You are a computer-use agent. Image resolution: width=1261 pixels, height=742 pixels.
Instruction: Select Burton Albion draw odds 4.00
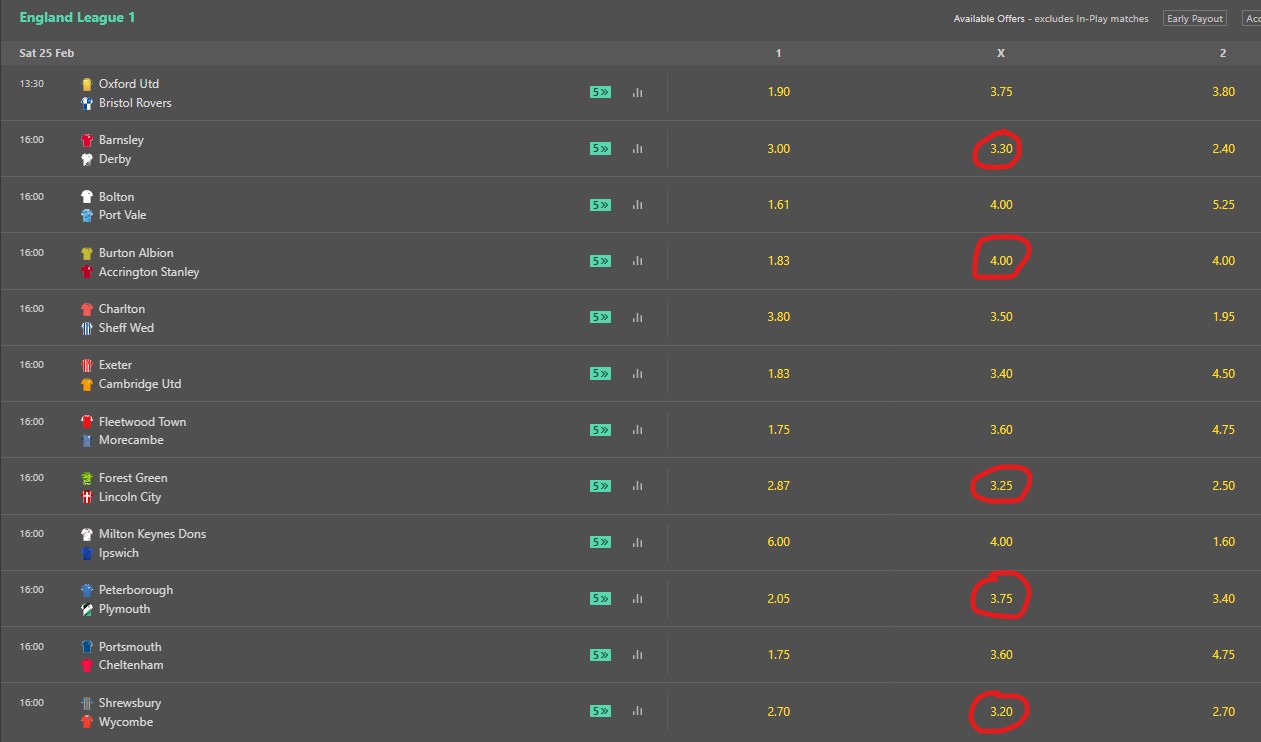coord(1001,261)
